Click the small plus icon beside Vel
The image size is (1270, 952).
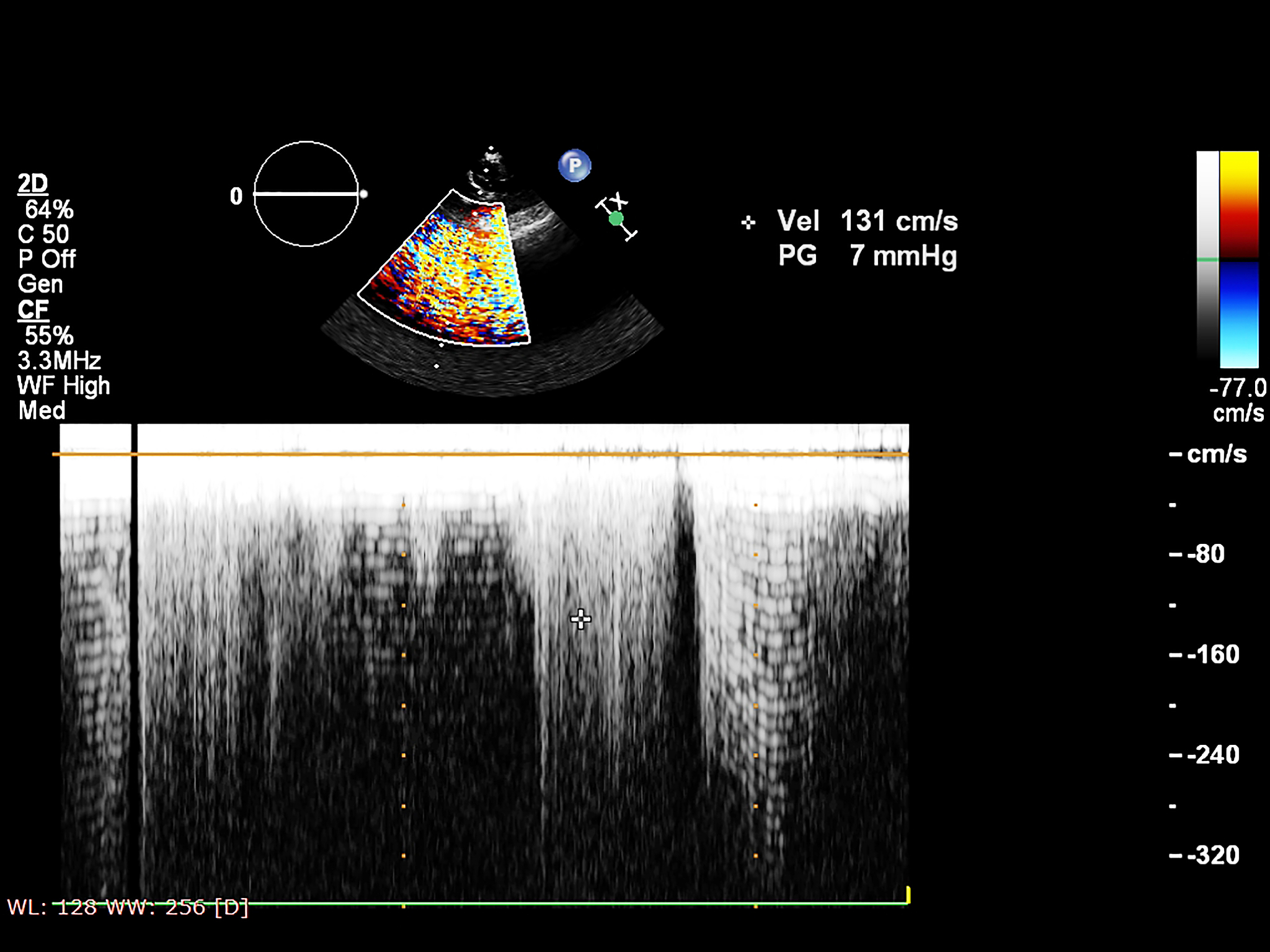[x=748, y=223]
